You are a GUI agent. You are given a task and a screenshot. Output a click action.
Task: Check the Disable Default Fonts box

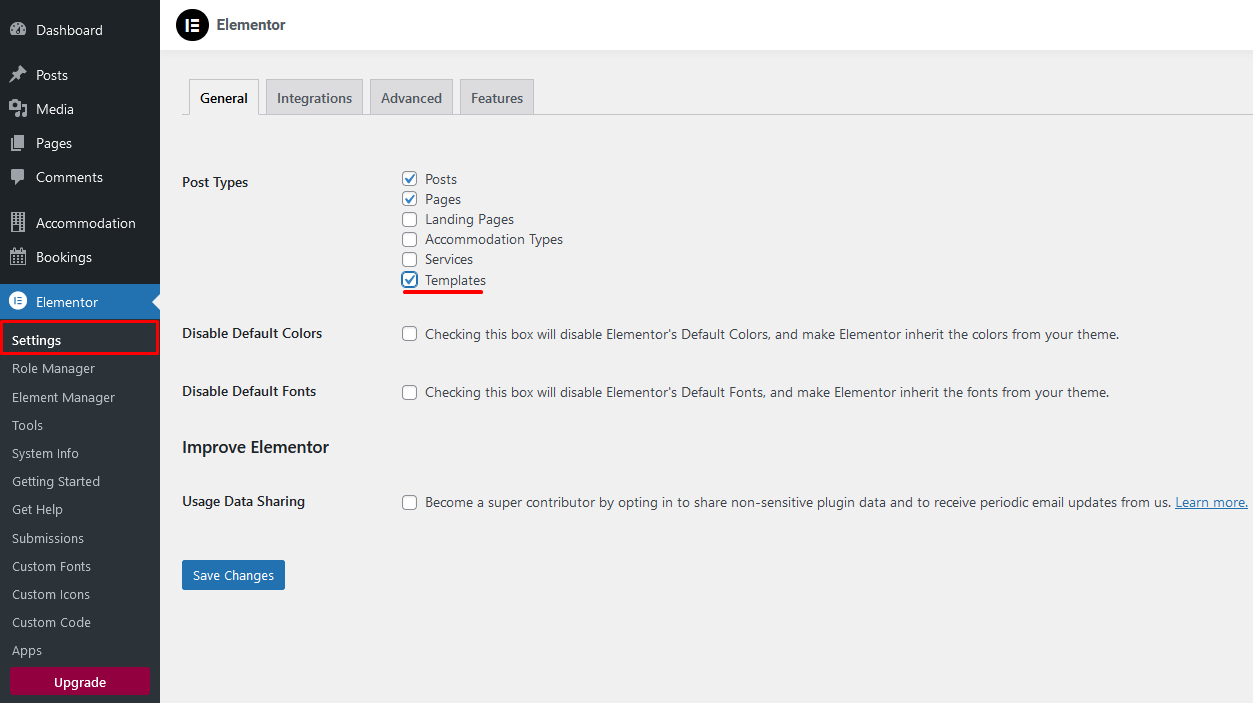coord(410,392)
